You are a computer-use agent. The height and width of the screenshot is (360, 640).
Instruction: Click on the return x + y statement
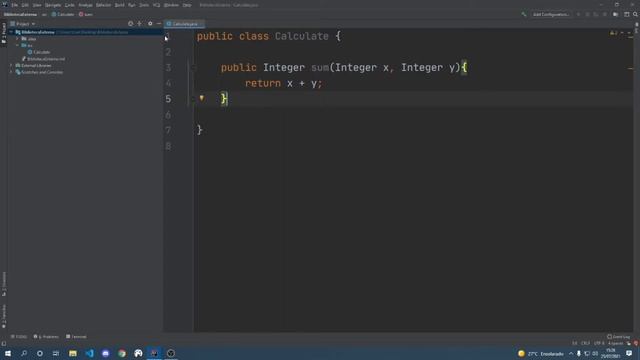(283, 84)
